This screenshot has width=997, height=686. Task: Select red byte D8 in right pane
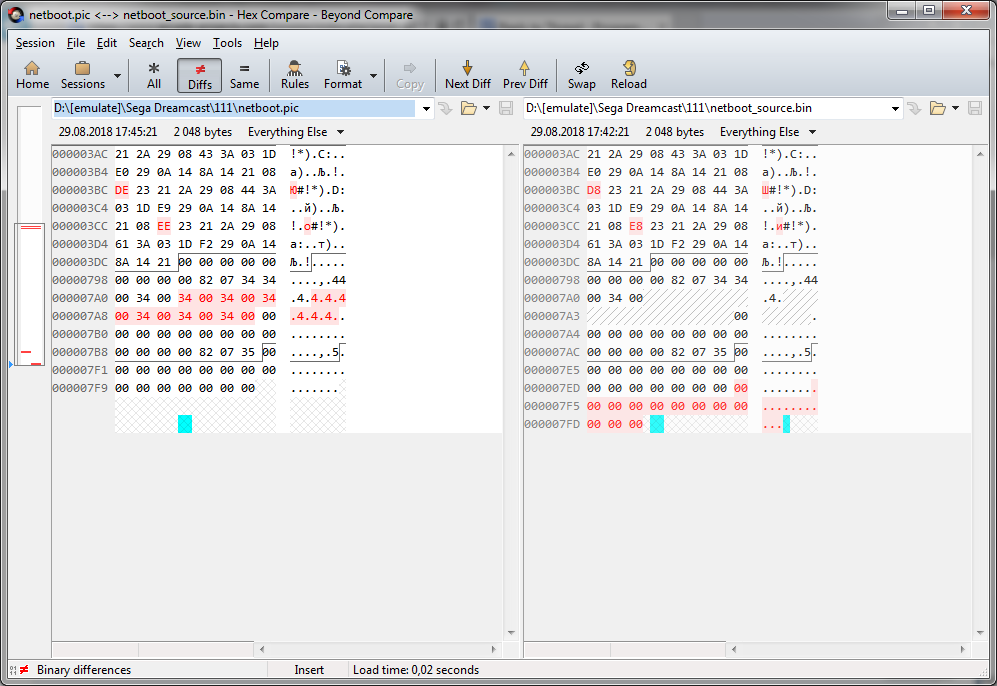[x=594, y=190]
